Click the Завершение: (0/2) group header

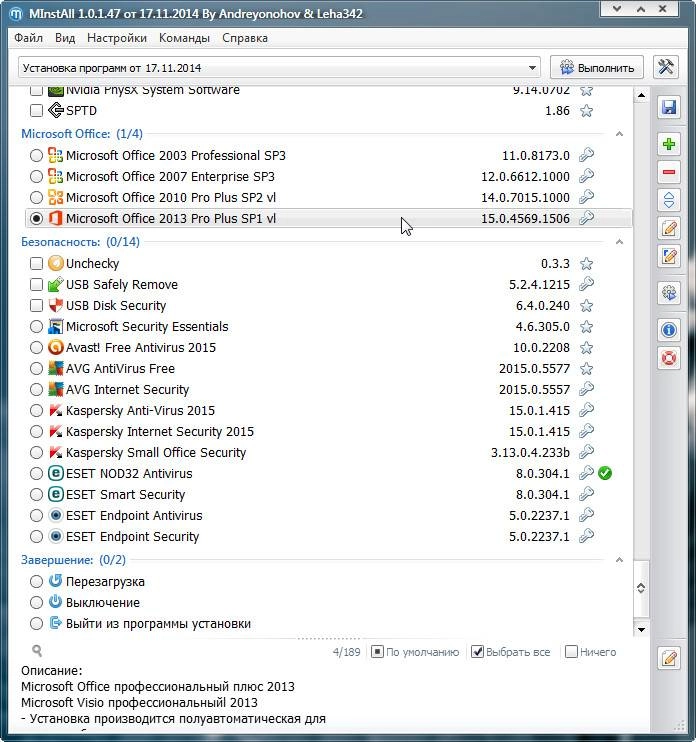point(73,560)
